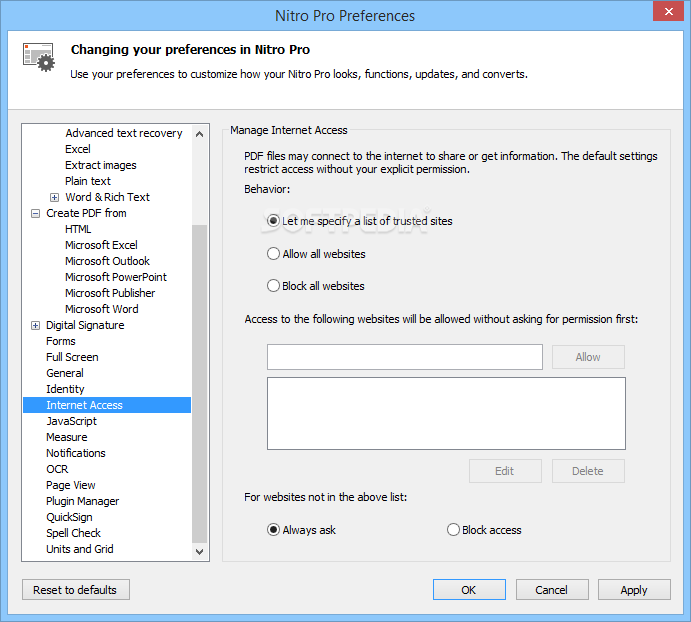Click the preferences gear icon in header
The height and width of the screenshot is (622, 691).
[x=39, y=57]
